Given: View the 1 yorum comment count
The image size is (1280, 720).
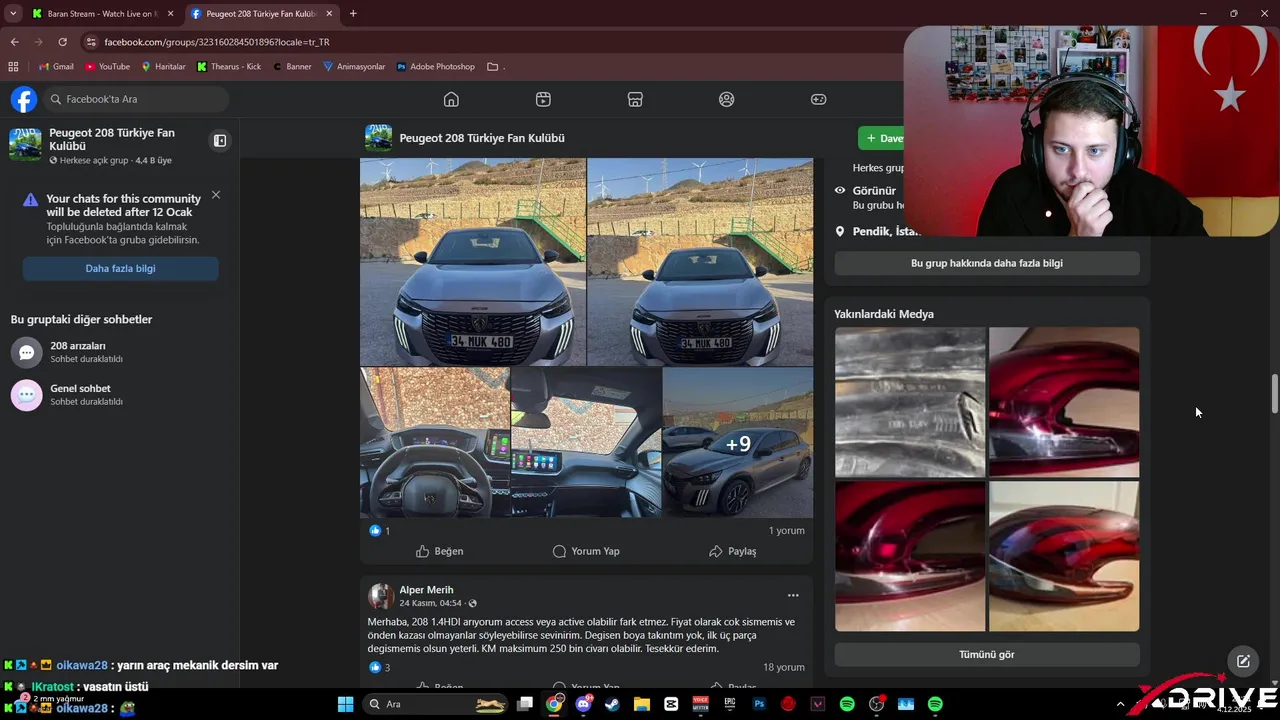Looking at the screenshot, I should click(786, 531).
